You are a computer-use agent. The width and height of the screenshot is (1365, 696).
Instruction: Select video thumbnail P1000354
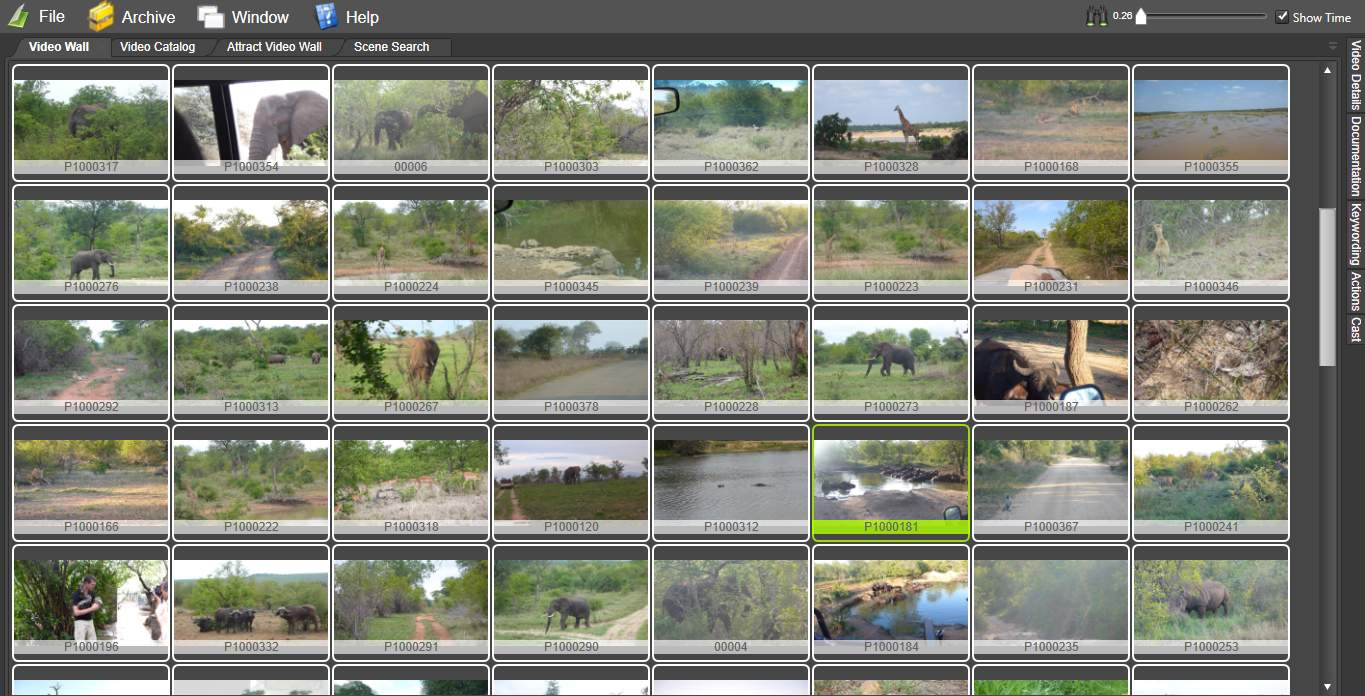coord(251,123)
